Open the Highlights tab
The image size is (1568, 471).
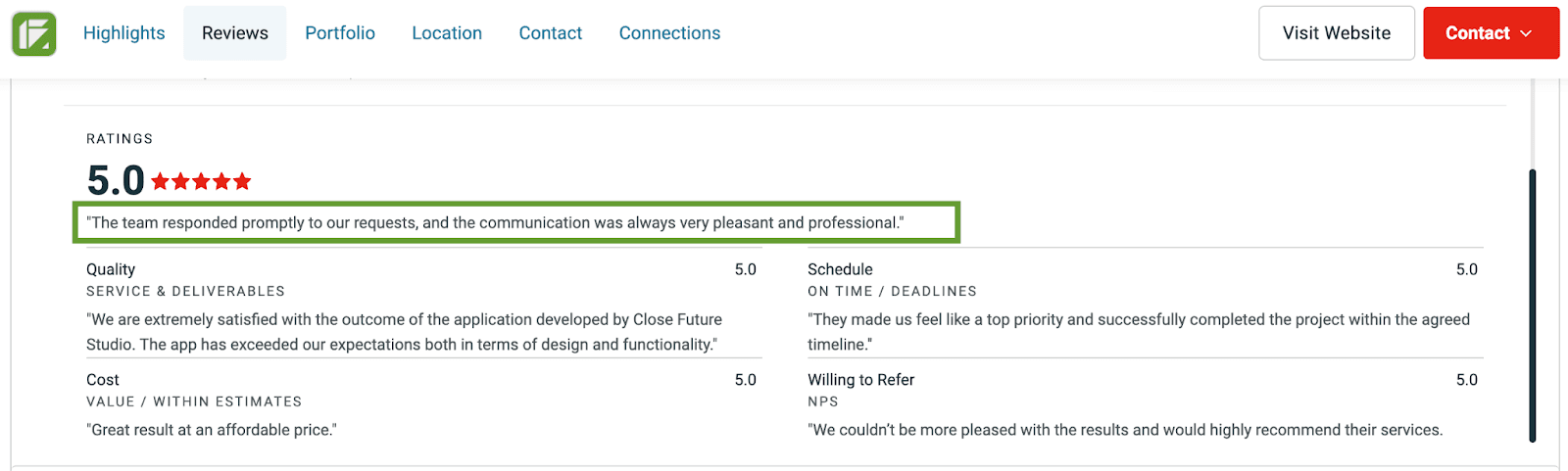coord(123,33)
